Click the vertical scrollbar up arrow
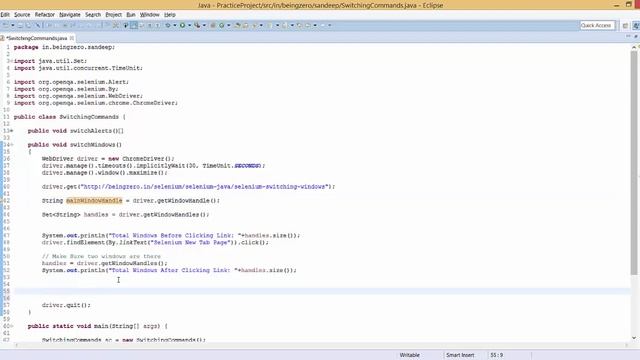 point(634,47)
